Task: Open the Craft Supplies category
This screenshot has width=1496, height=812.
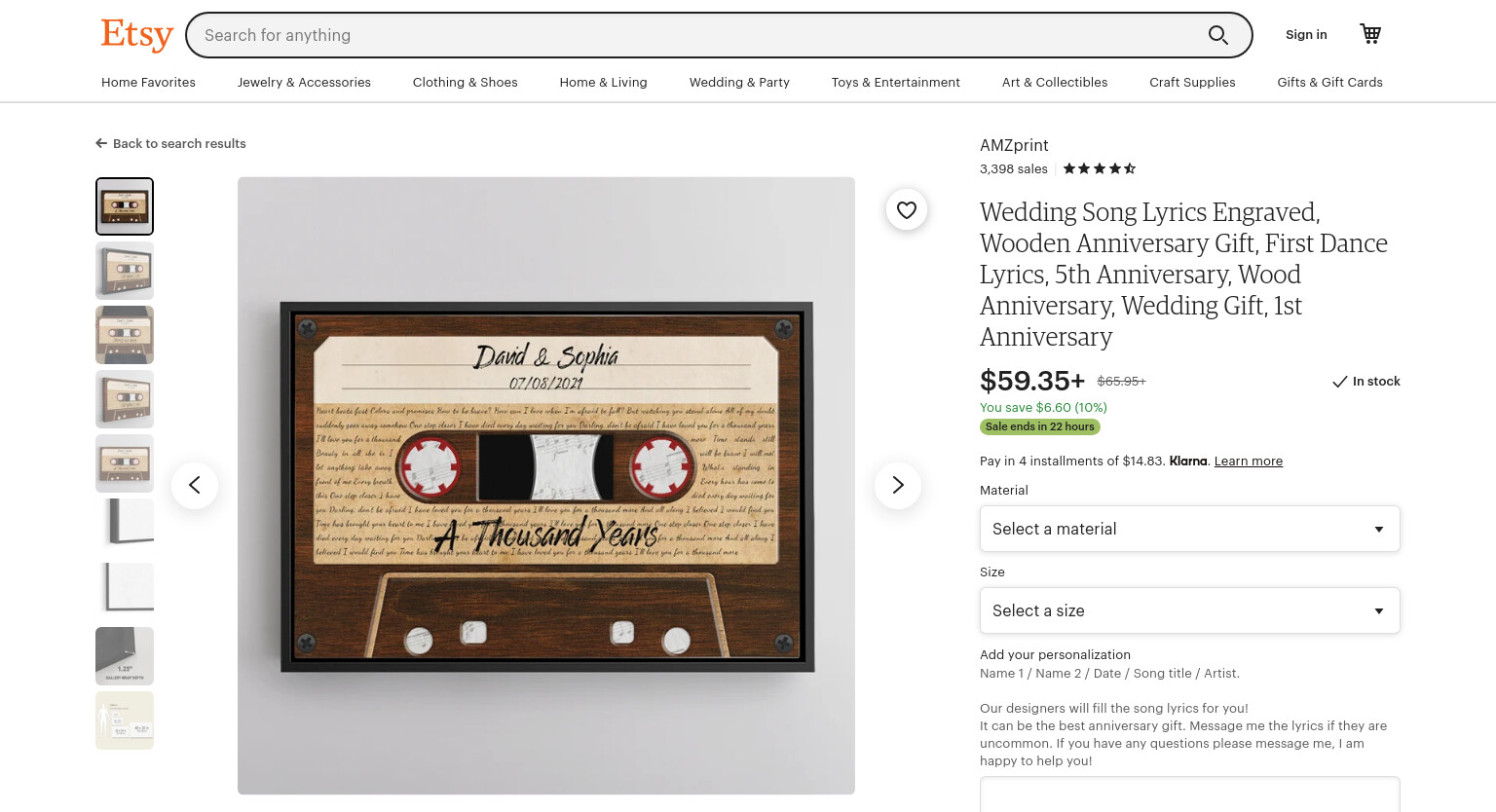Action: pyautogui.click(x=1192, y=82)
